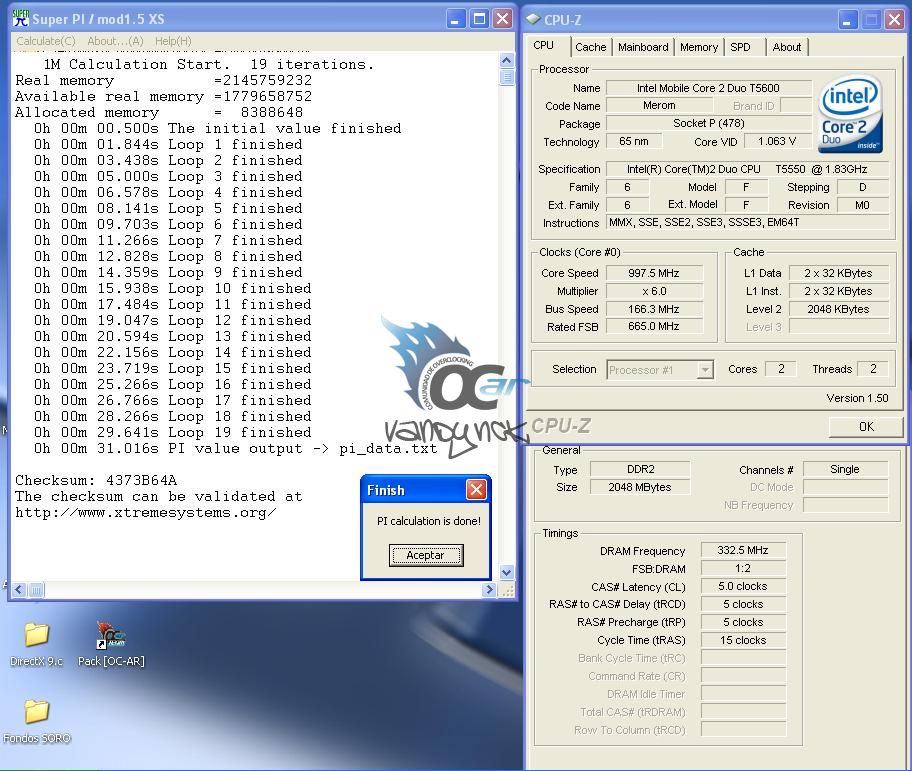Click Super PI horizontal scrollbar right arrow
This screenshot has height=771, width=912.
[489, 590]
